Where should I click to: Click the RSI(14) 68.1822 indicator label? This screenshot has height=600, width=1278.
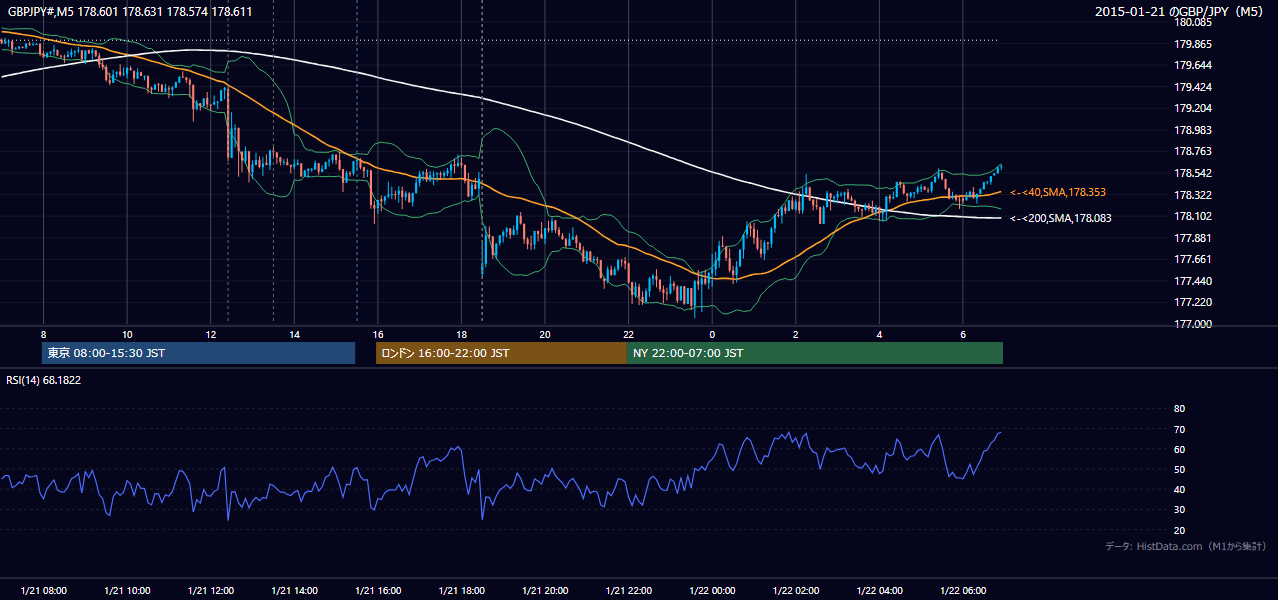click(45, 380)
